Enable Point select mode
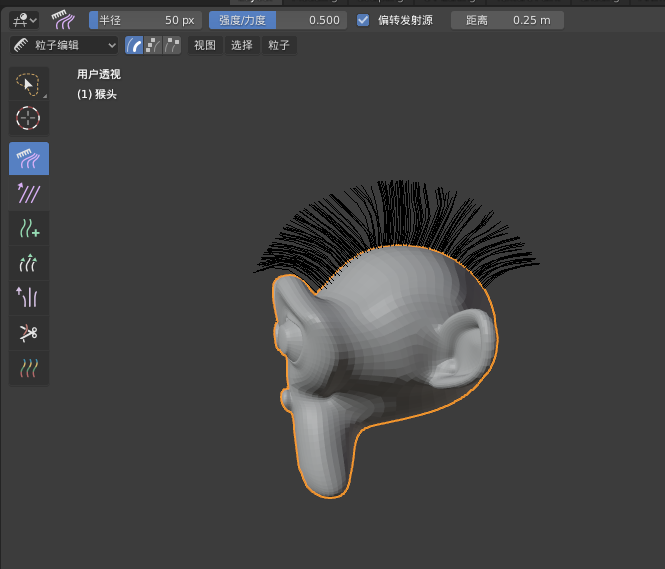This screenshot has height=569, width=665. tap(153, 45)
